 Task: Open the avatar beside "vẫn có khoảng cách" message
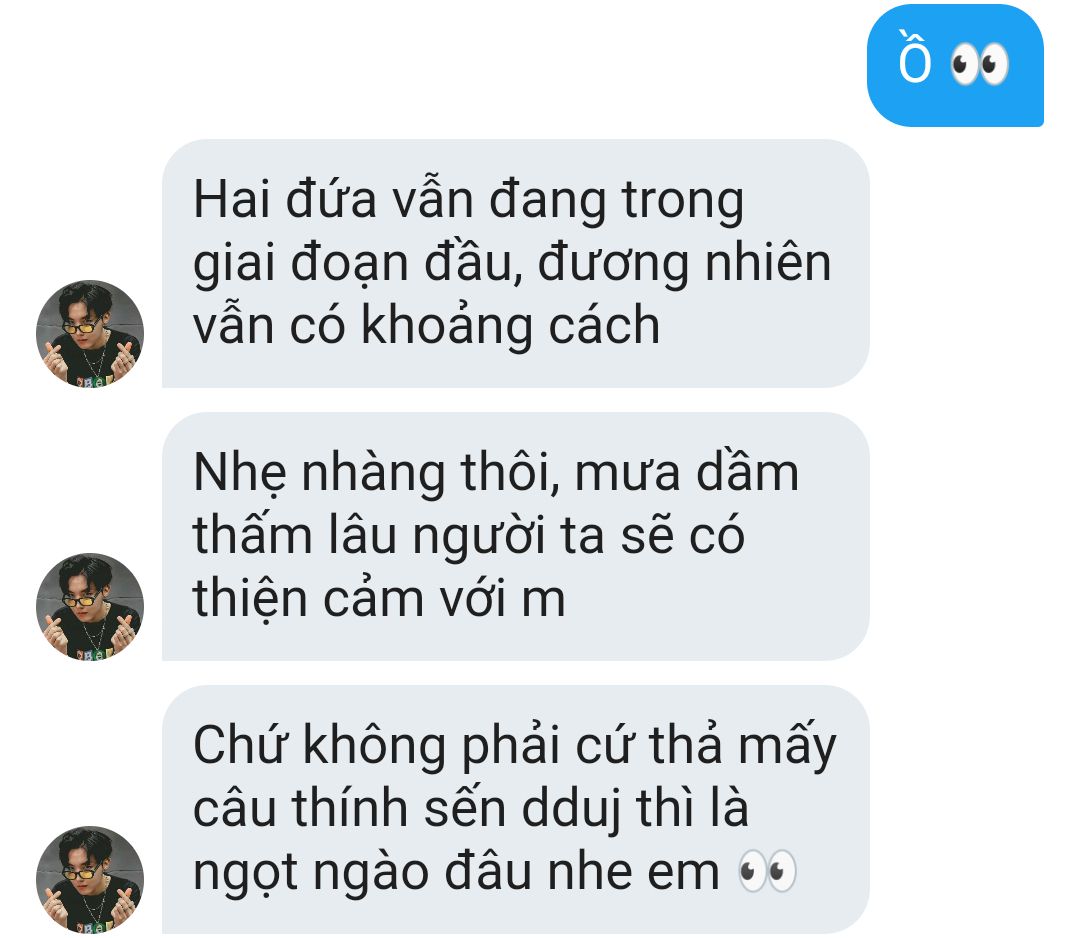click(x=90, y=333)
